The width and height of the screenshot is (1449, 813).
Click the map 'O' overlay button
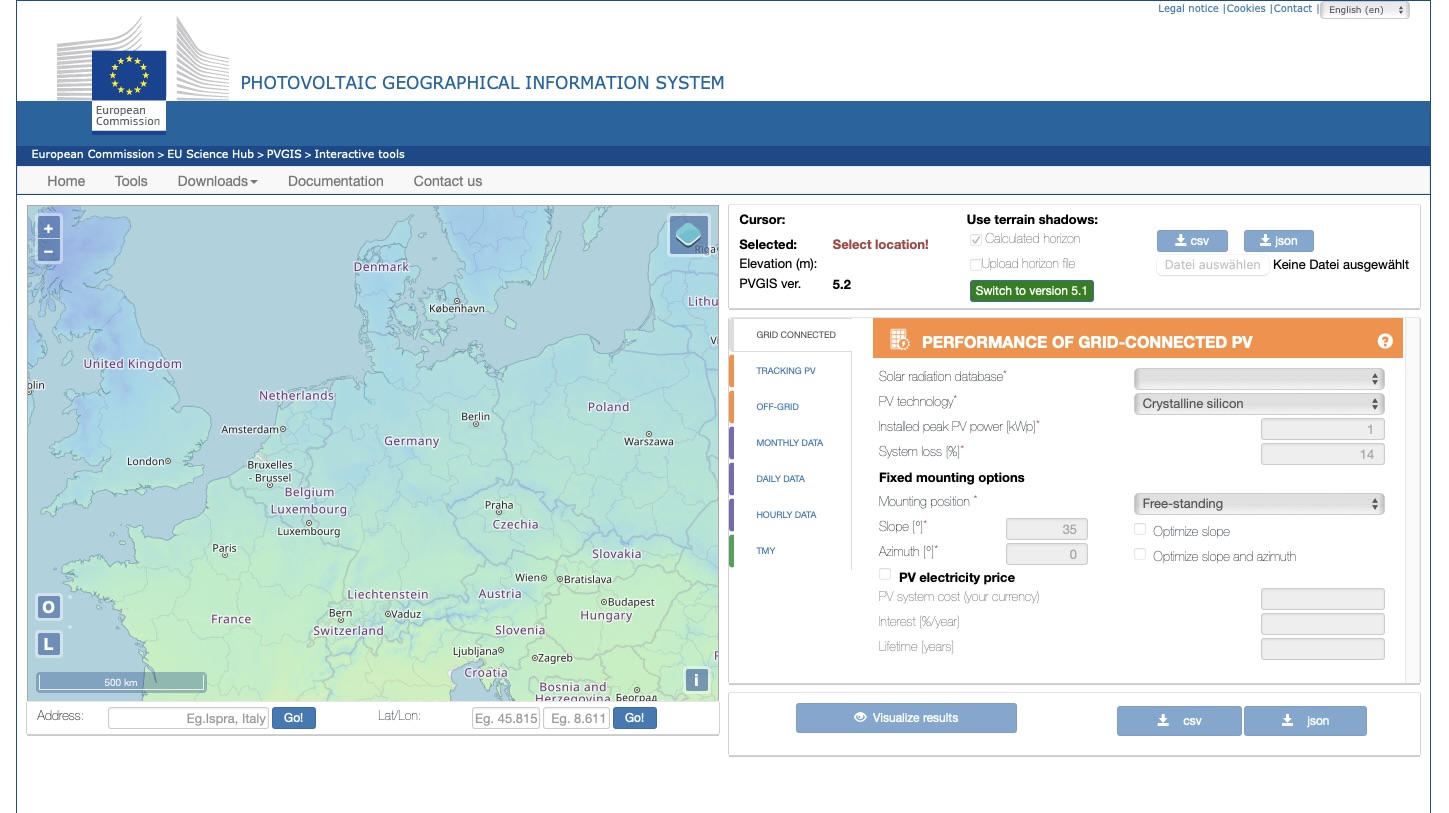(48, 608)
